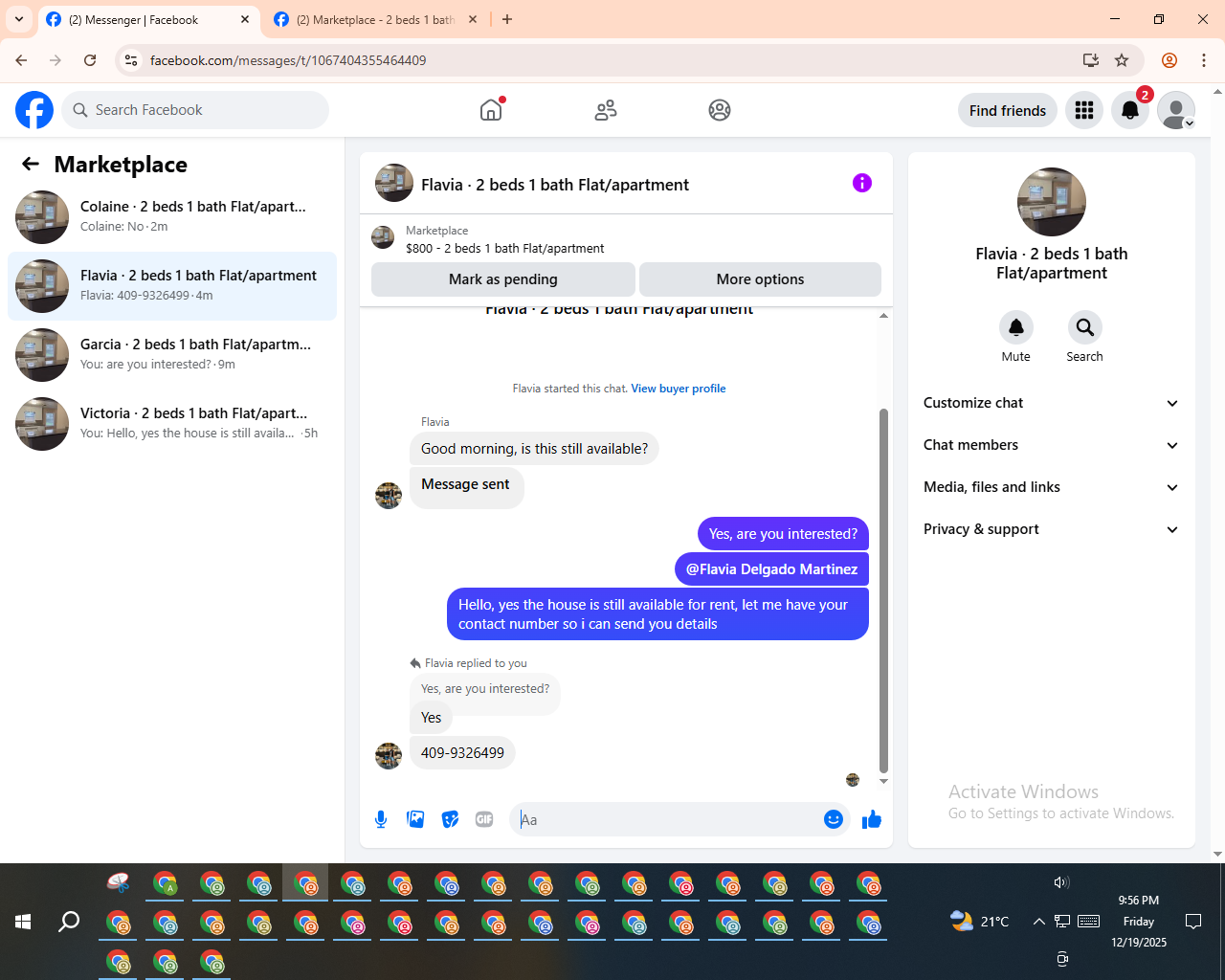The image size is (1225, 980).
Task: Click the message 409-9326499
Action: click(x=462, y=753)
